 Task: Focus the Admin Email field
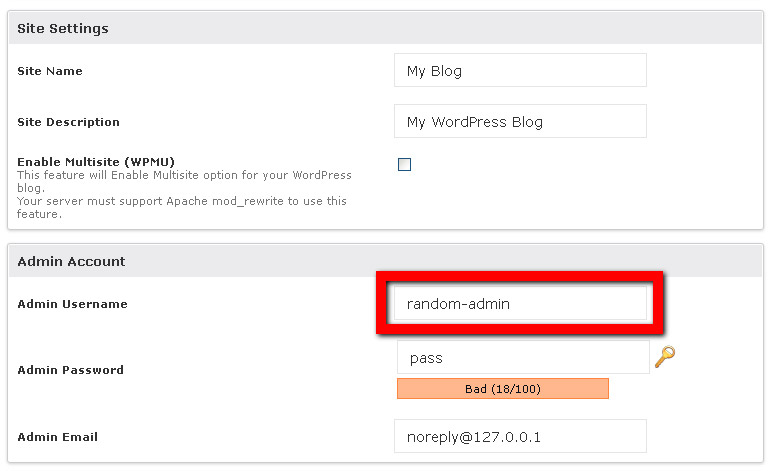click(x=520, y=436)
